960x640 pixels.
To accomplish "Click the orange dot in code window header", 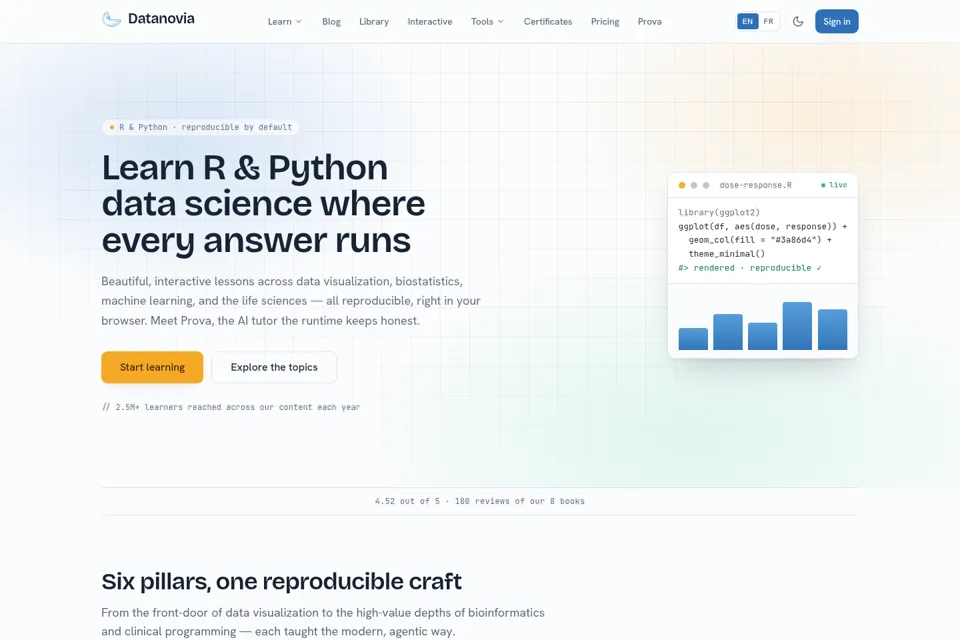I will tap(682, 185).
